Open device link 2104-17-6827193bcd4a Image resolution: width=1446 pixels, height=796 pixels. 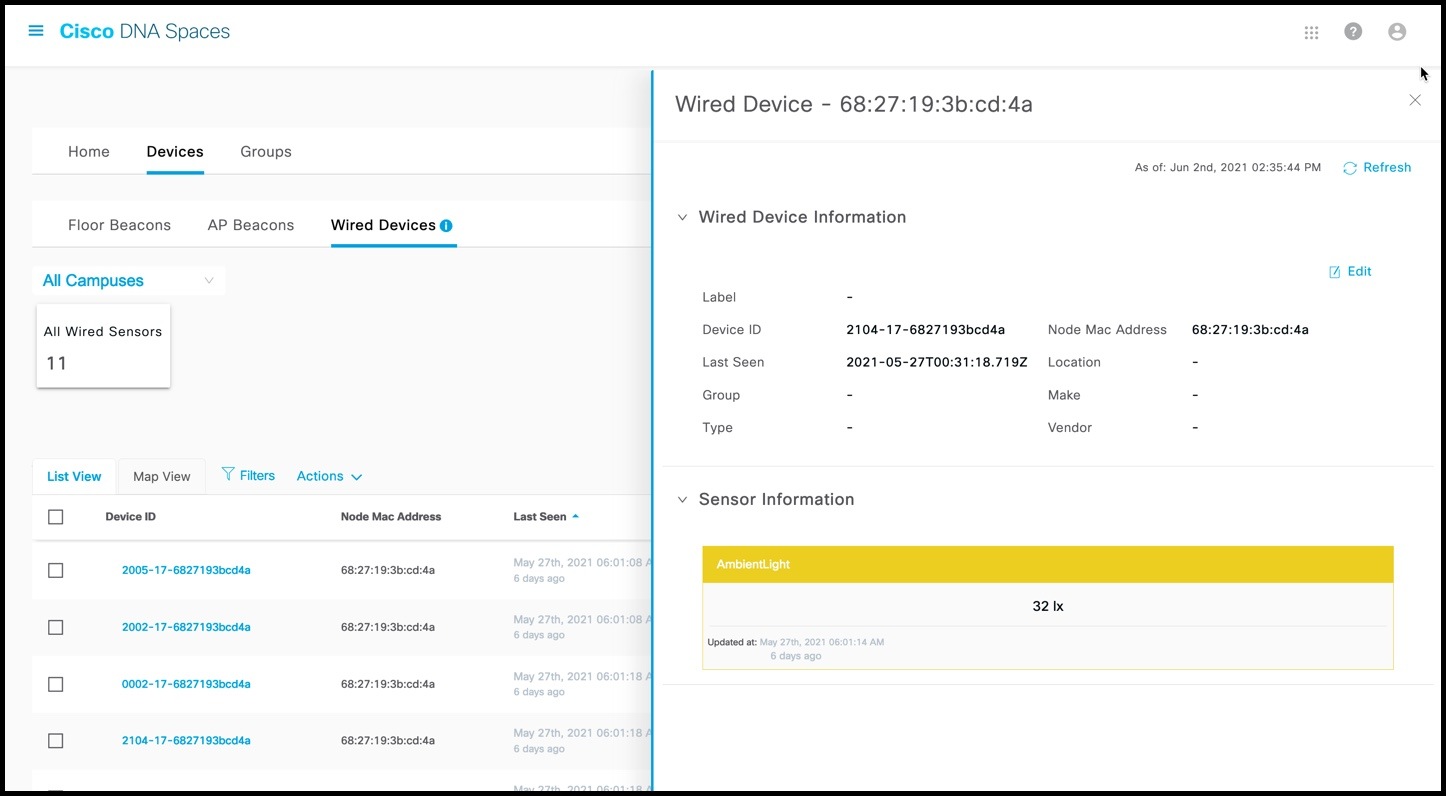[186, 740]
